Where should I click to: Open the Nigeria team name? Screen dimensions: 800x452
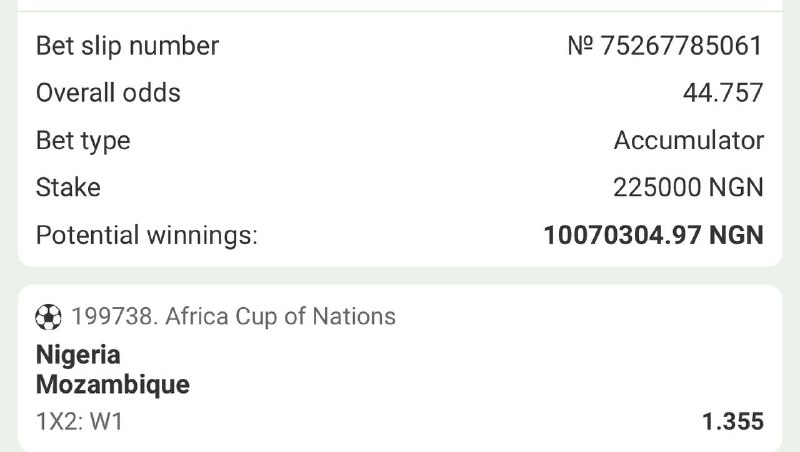point(78,355)
